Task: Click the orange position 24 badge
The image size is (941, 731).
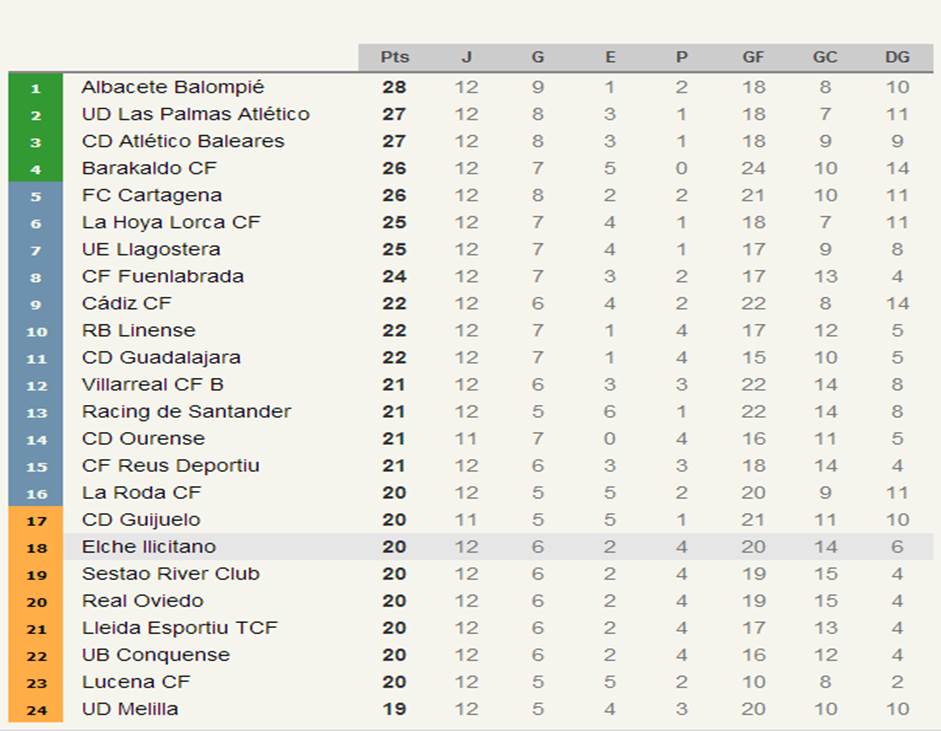Action: tap(36, 710)
